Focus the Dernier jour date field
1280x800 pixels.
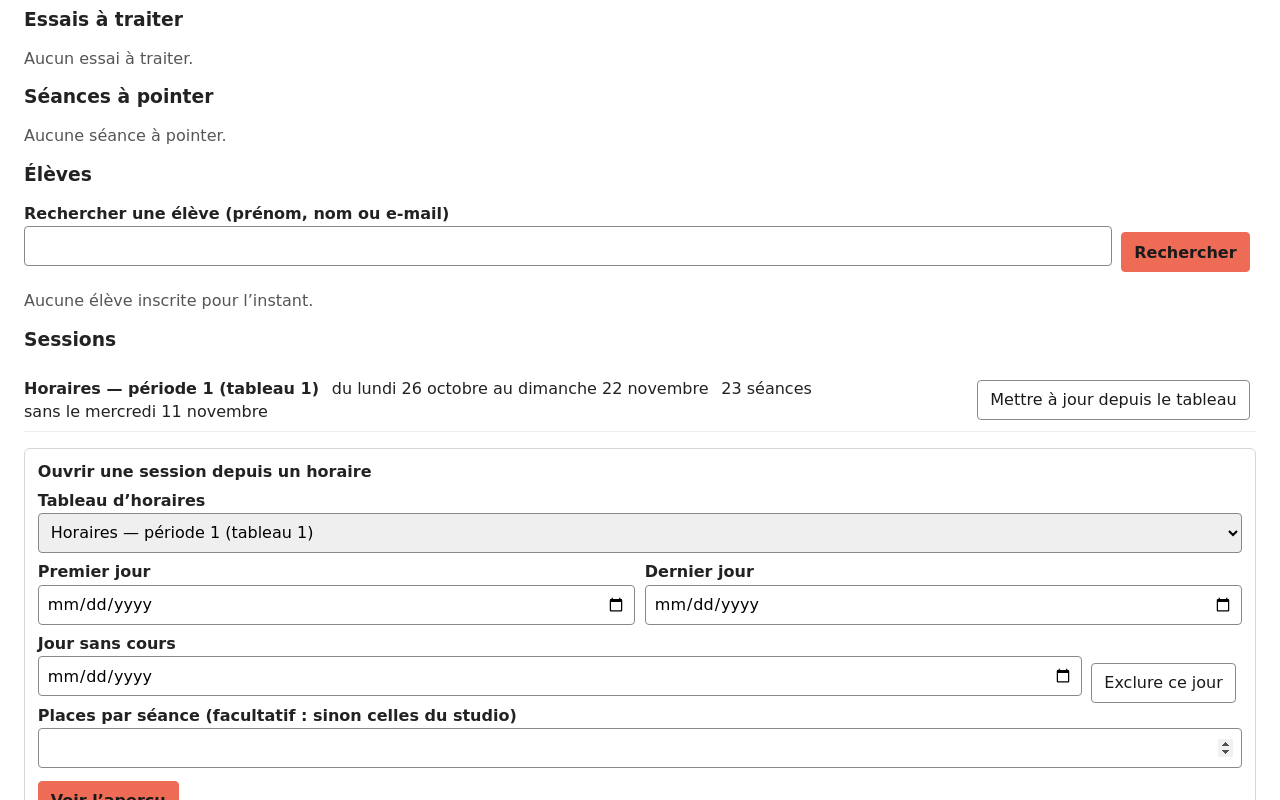(943, 605)
